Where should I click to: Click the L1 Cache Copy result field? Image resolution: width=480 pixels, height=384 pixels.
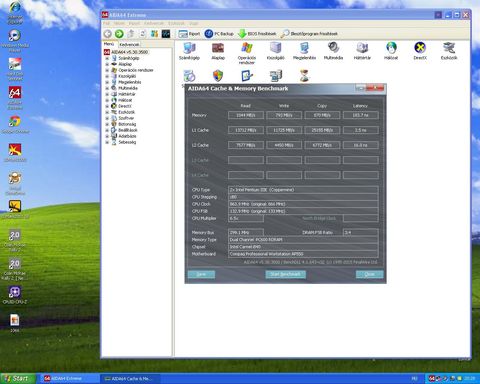click(x=322, y=130)
